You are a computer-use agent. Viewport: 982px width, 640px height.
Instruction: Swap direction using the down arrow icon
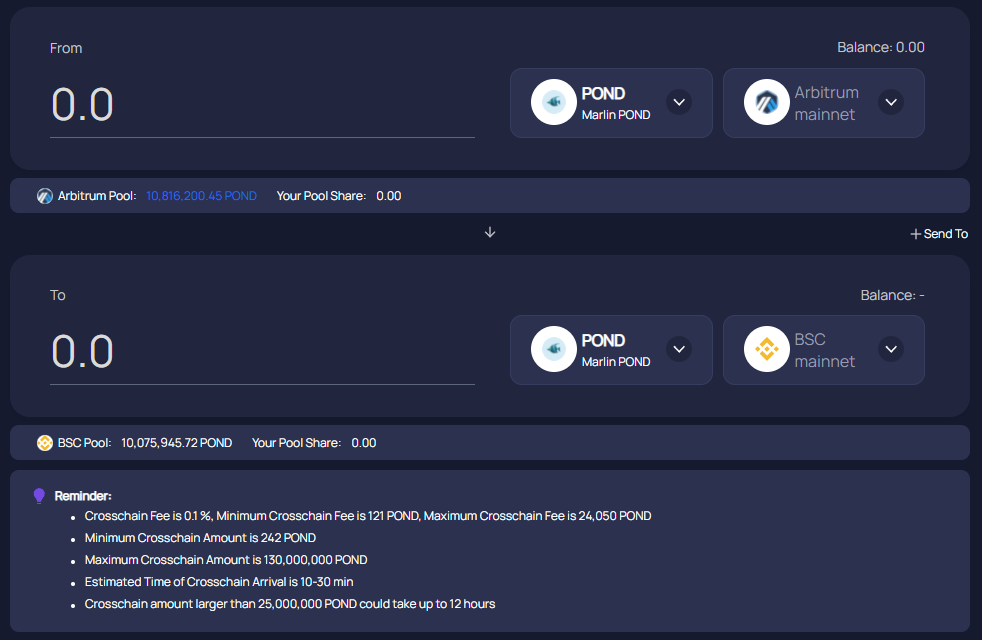[x=490, y=232]
